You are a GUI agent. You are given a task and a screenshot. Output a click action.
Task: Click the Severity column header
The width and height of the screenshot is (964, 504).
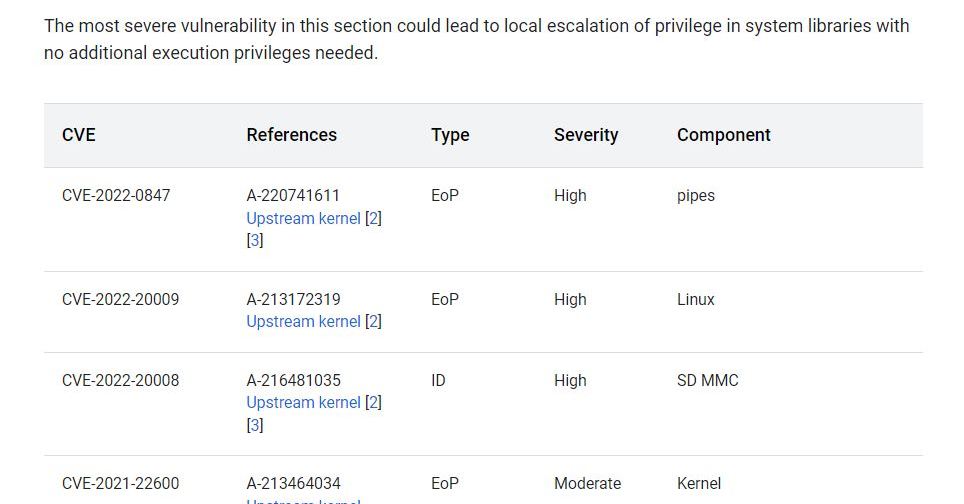pyautogui.click(x=586, y=135)
